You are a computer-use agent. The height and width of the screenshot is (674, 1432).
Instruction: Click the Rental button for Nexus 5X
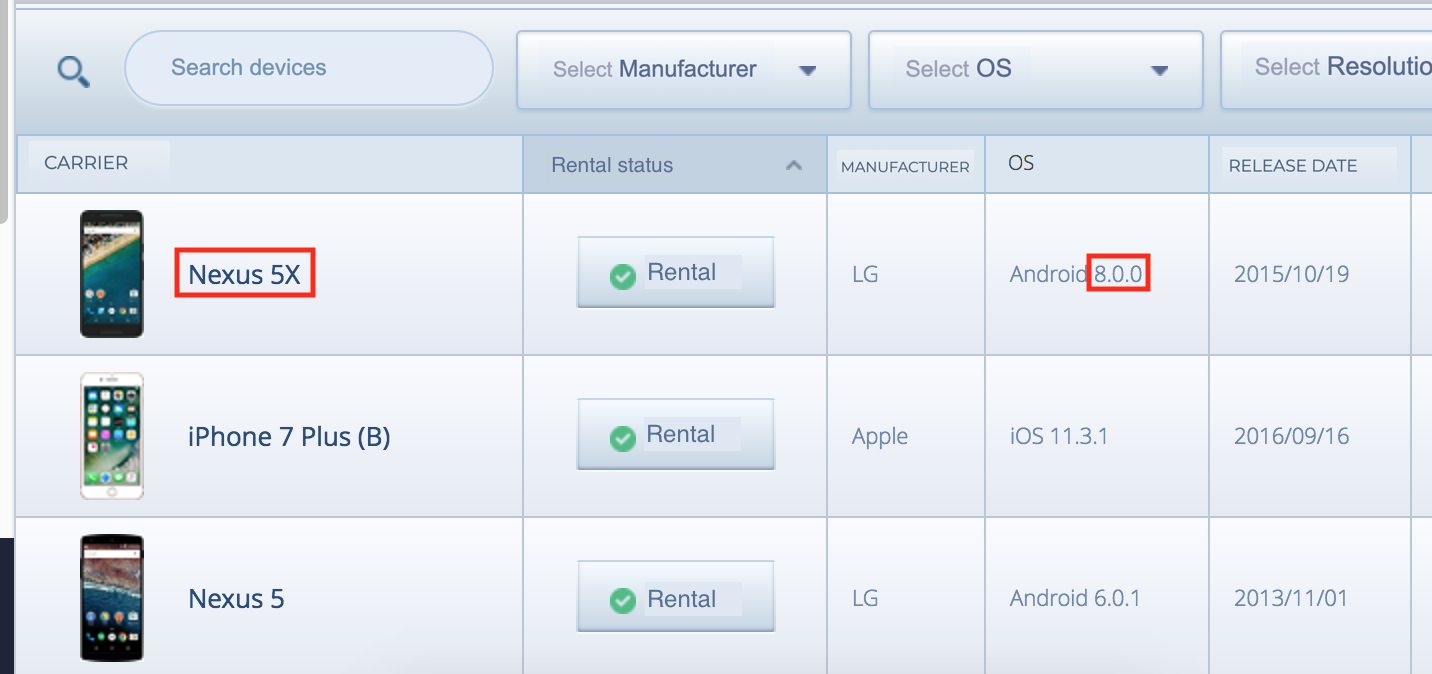tap(676, 272)
